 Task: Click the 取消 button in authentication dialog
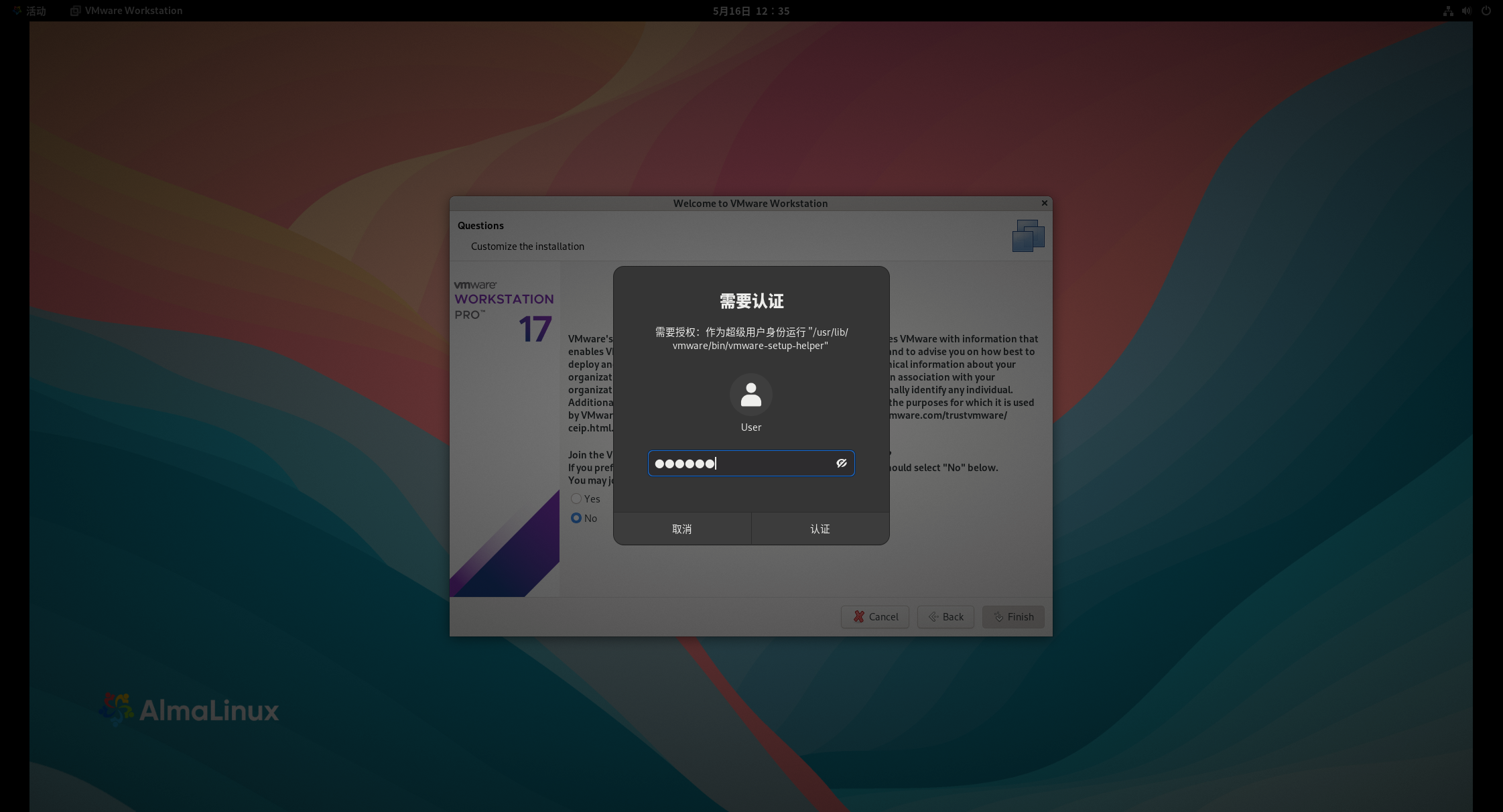[682, 529]
